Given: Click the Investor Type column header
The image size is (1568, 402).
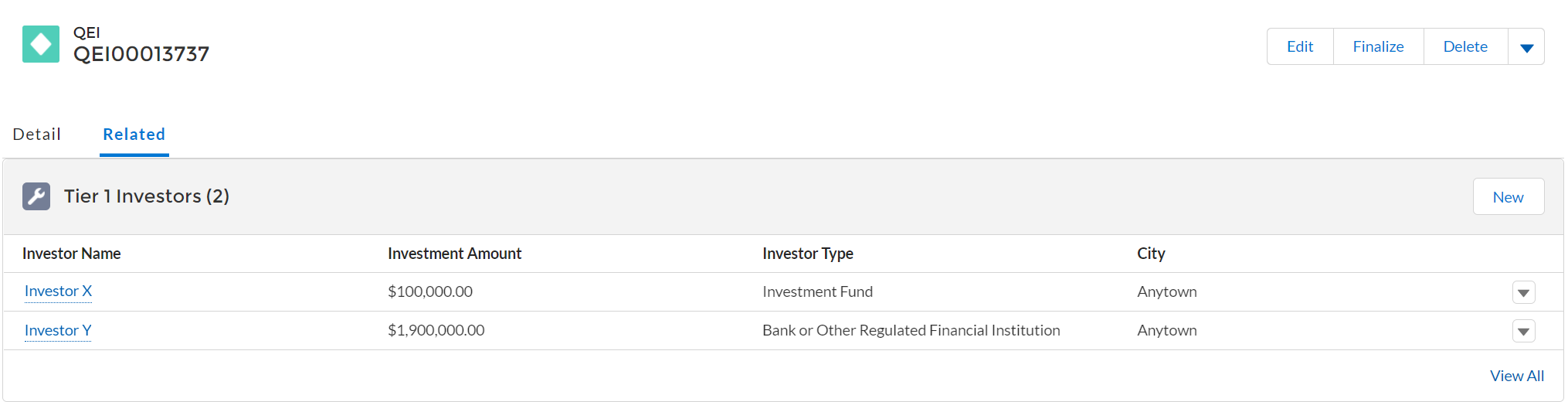Looking at the screenshot, I should (x=807, y=254).
